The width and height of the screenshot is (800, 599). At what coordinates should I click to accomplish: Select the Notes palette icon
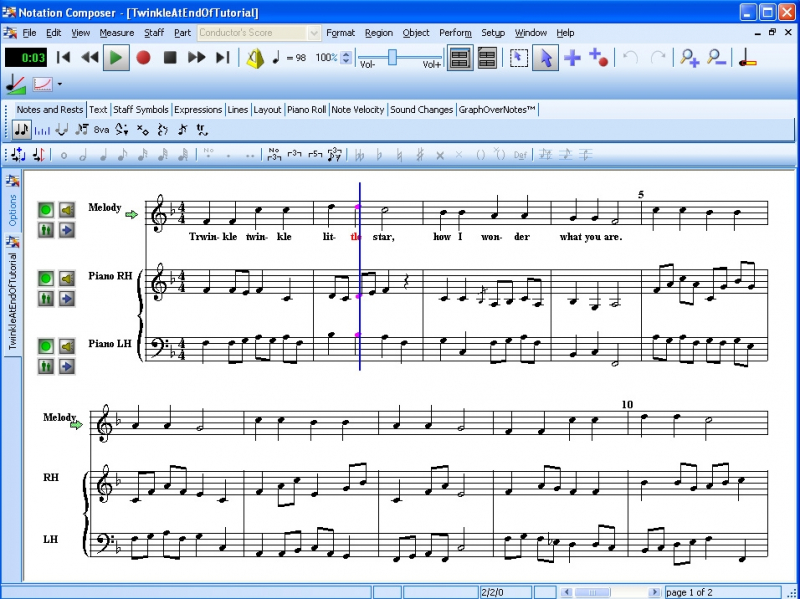21,130
